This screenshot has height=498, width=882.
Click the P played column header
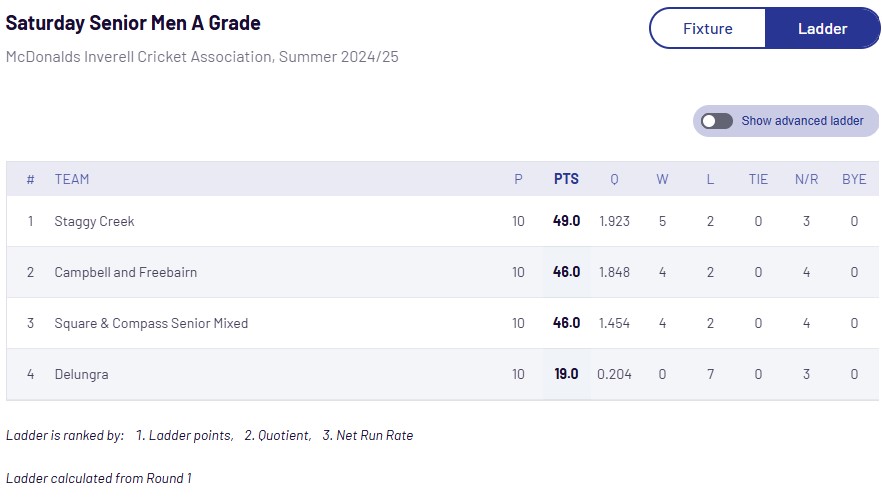click(x=518, y=179)
